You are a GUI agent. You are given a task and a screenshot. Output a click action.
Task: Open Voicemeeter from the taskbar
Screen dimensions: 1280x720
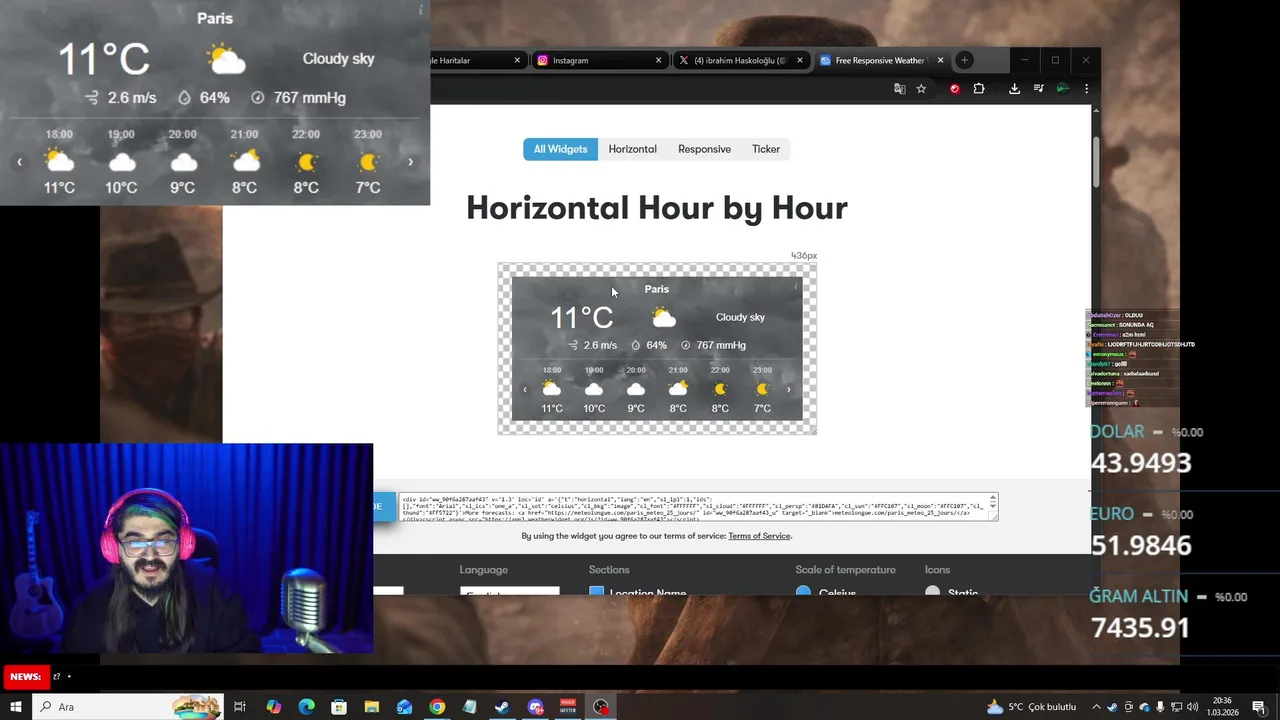point(568,707)
